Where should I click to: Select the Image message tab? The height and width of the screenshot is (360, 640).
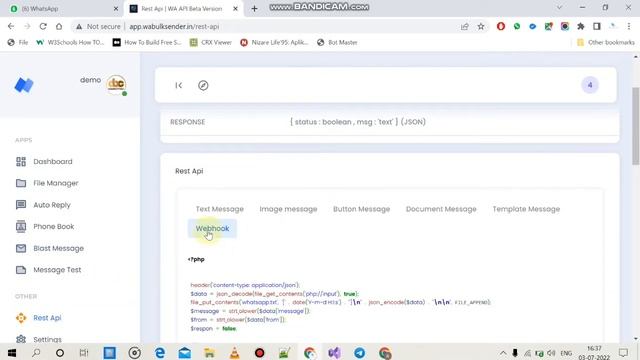288,209
